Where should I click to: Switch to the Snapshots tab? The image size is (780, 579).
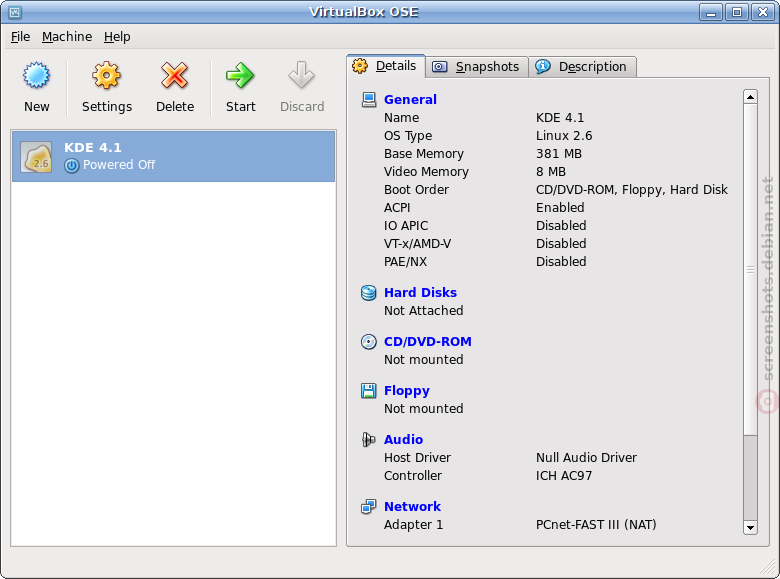click(477, 67)
